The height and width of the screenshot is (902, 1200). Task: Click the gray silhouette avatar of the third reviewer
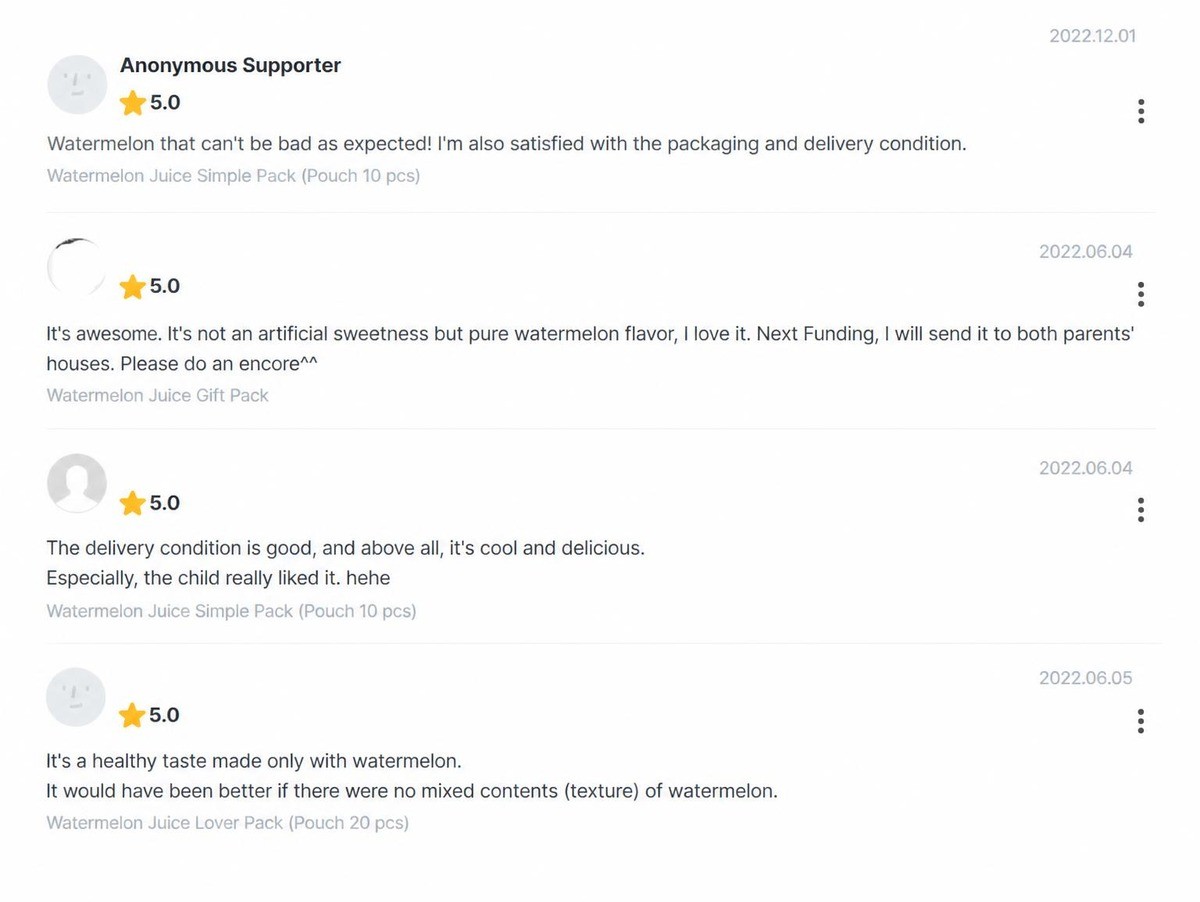(x=77, y=484)
